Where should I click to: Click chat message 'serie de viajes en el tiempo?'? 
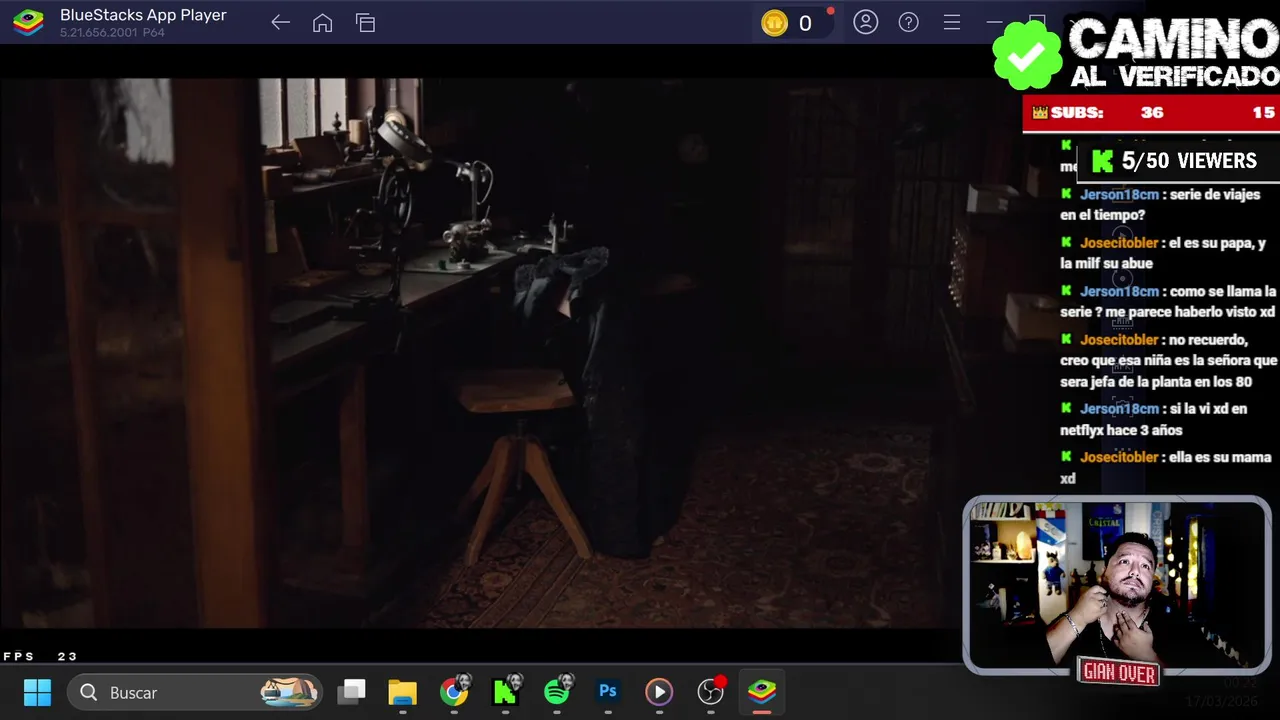coord(1160,205)
